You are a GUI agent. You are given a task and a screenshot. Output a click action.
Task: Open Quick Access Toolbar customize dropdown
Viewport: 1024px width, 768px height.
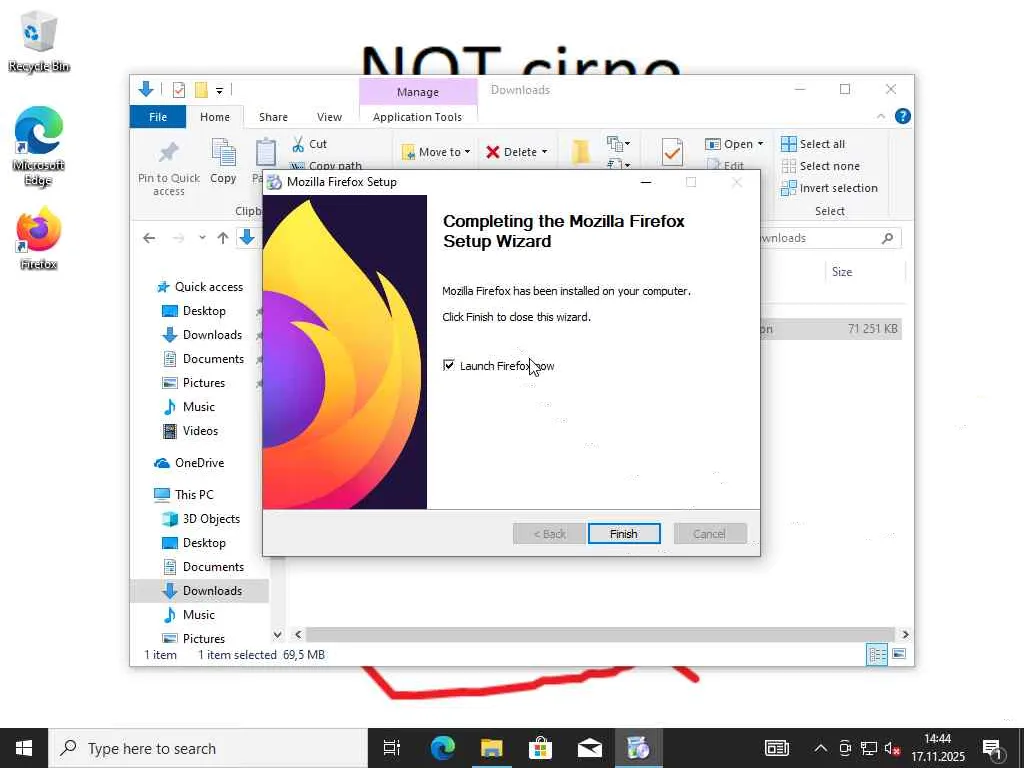point(219,90)
